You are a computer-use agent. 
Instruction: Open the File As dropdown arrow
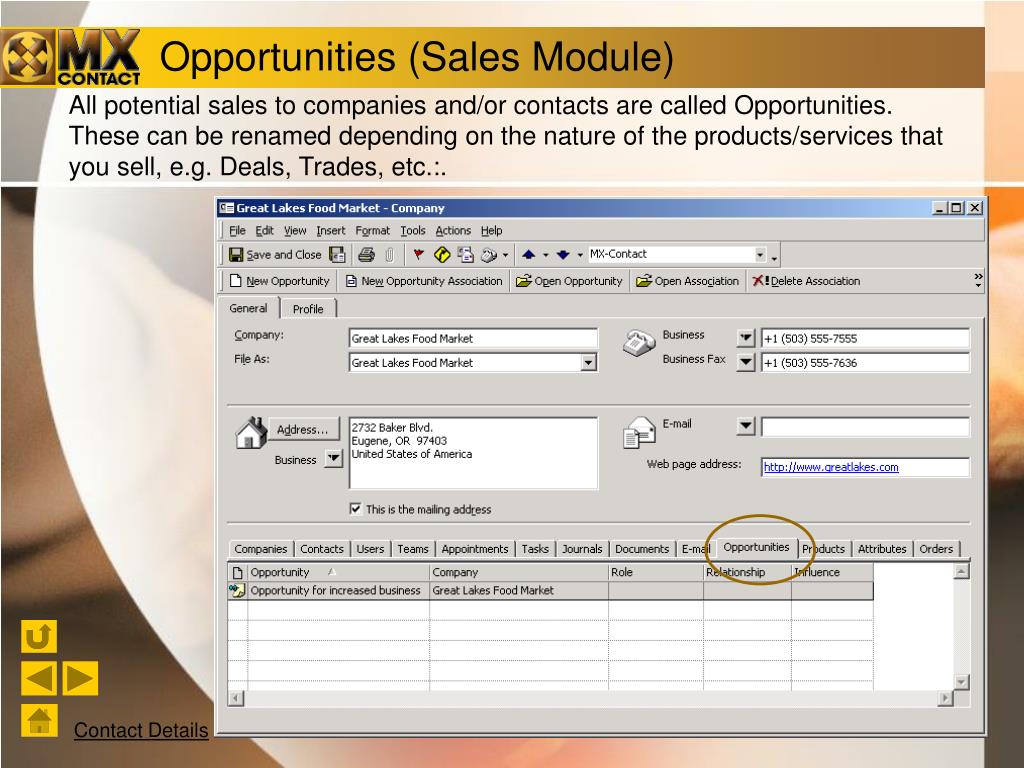(588, 362)
